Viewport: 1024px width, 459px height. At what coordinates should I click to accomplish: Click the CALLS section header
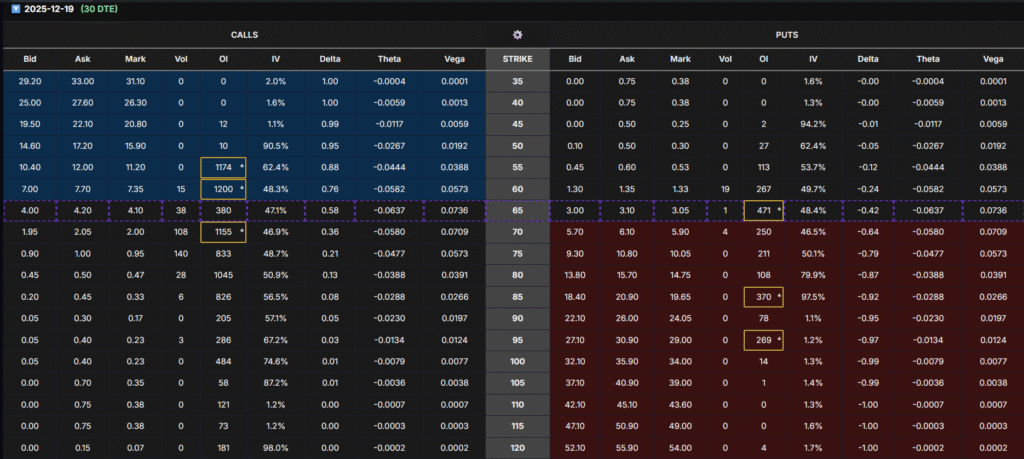243,34
